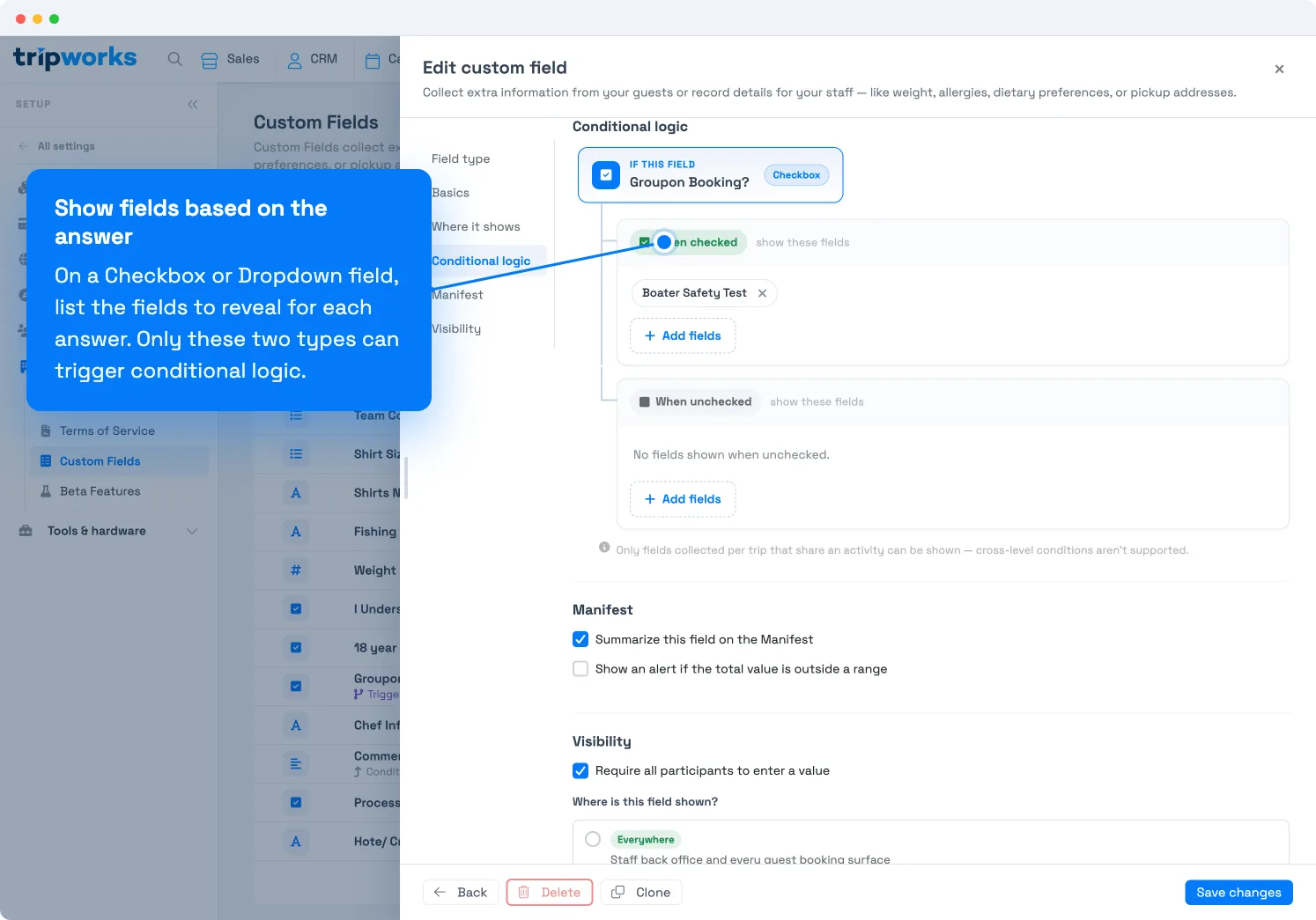Click text icon on Chef Info row

[x=296, y=725]
